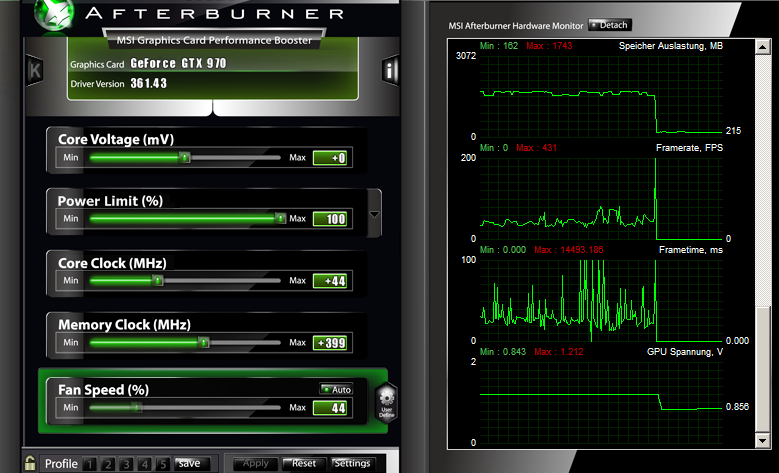Click the Apply button
This screenshot has width=779, height=473.
click(255, 464)
